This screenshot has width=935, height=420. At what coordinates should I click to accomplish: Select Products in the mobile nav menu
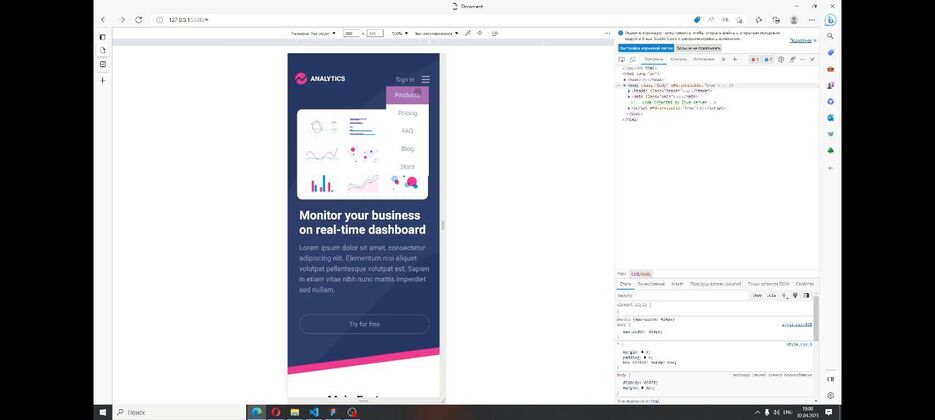point(407,95)
